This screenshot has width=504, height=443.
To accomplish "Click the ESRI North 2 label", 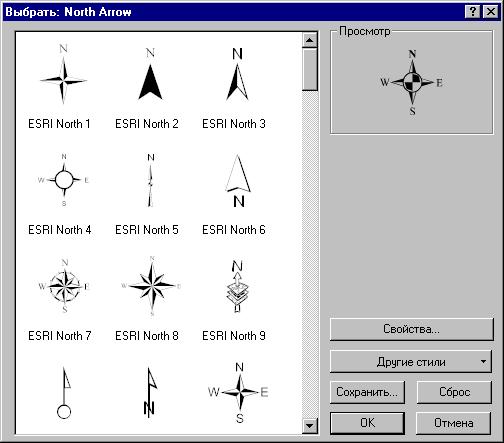I will (147, 124).
